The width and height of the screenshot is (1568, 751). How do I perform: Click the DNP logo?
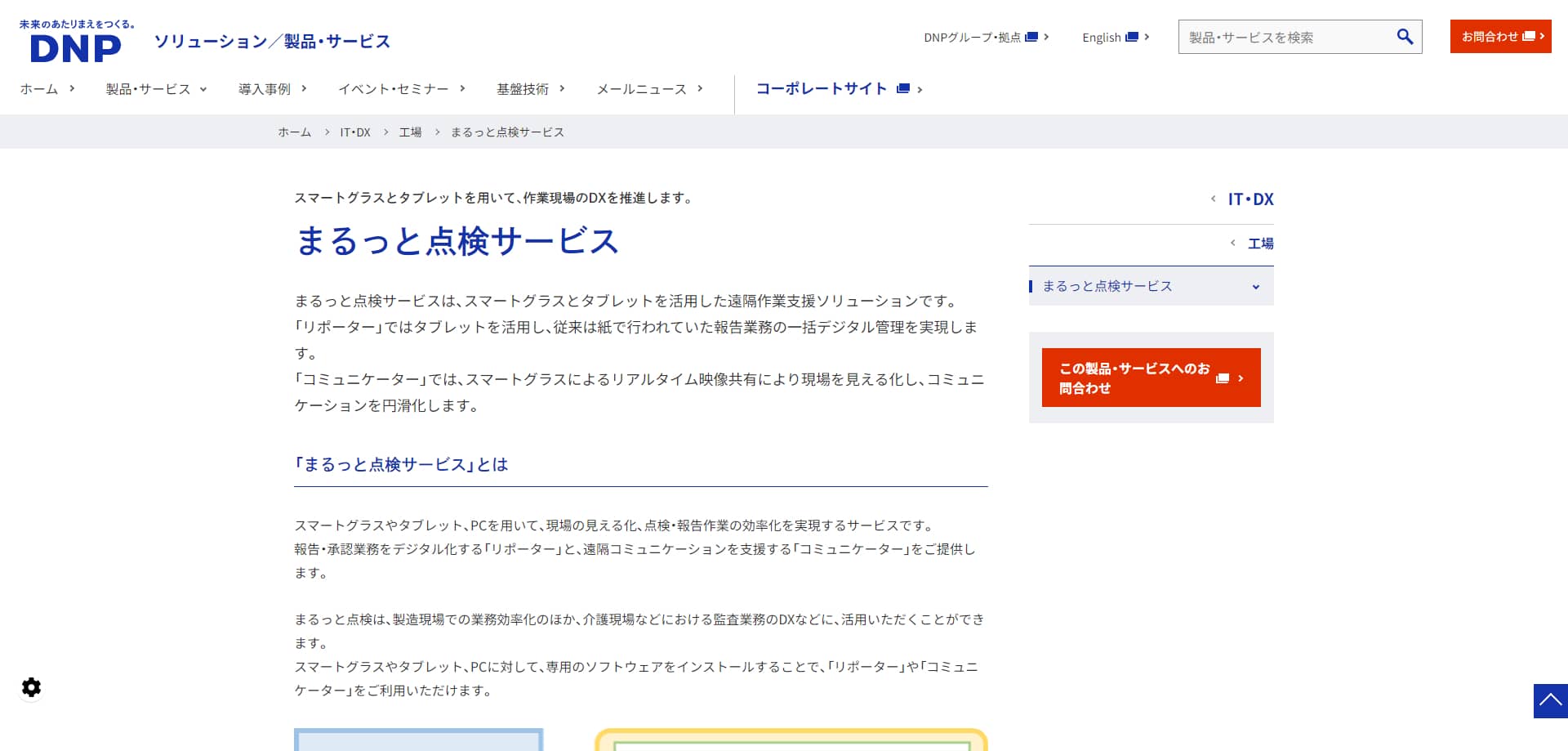(75, 48)
